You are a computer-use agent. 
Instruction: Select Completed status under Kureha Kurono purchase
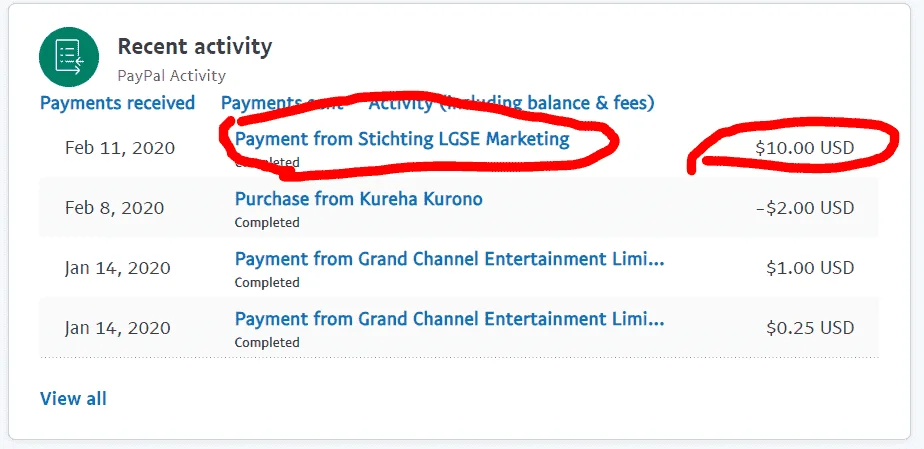[267, 223]
